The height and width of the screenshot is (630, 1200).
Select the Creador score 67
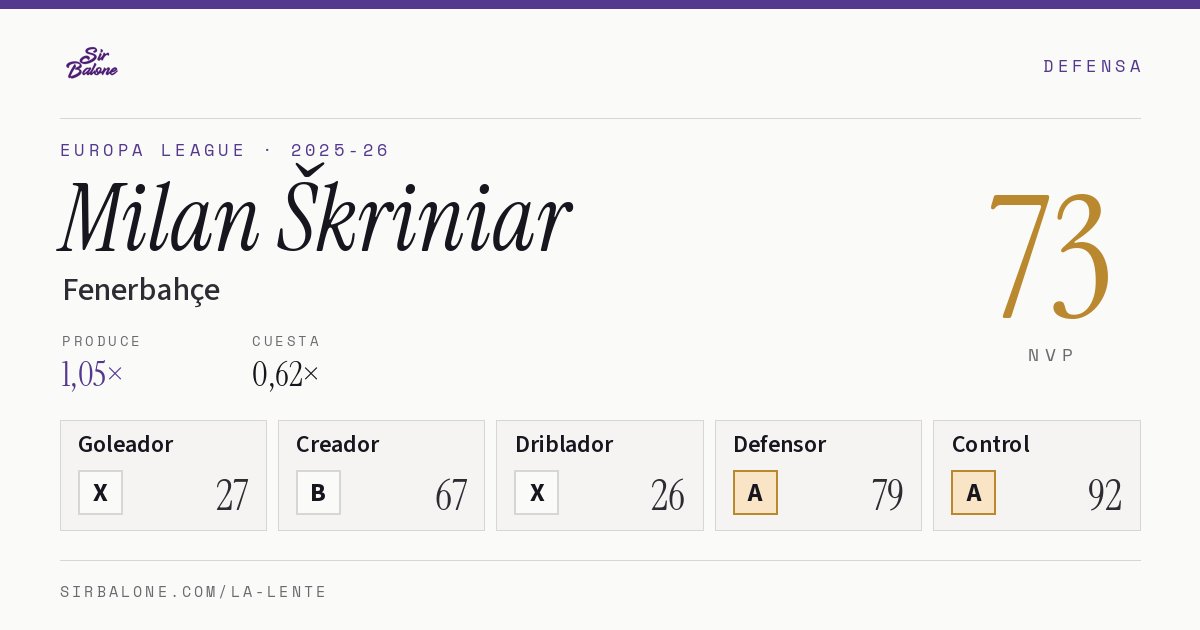pyautogui.click(x=451, y=494)
